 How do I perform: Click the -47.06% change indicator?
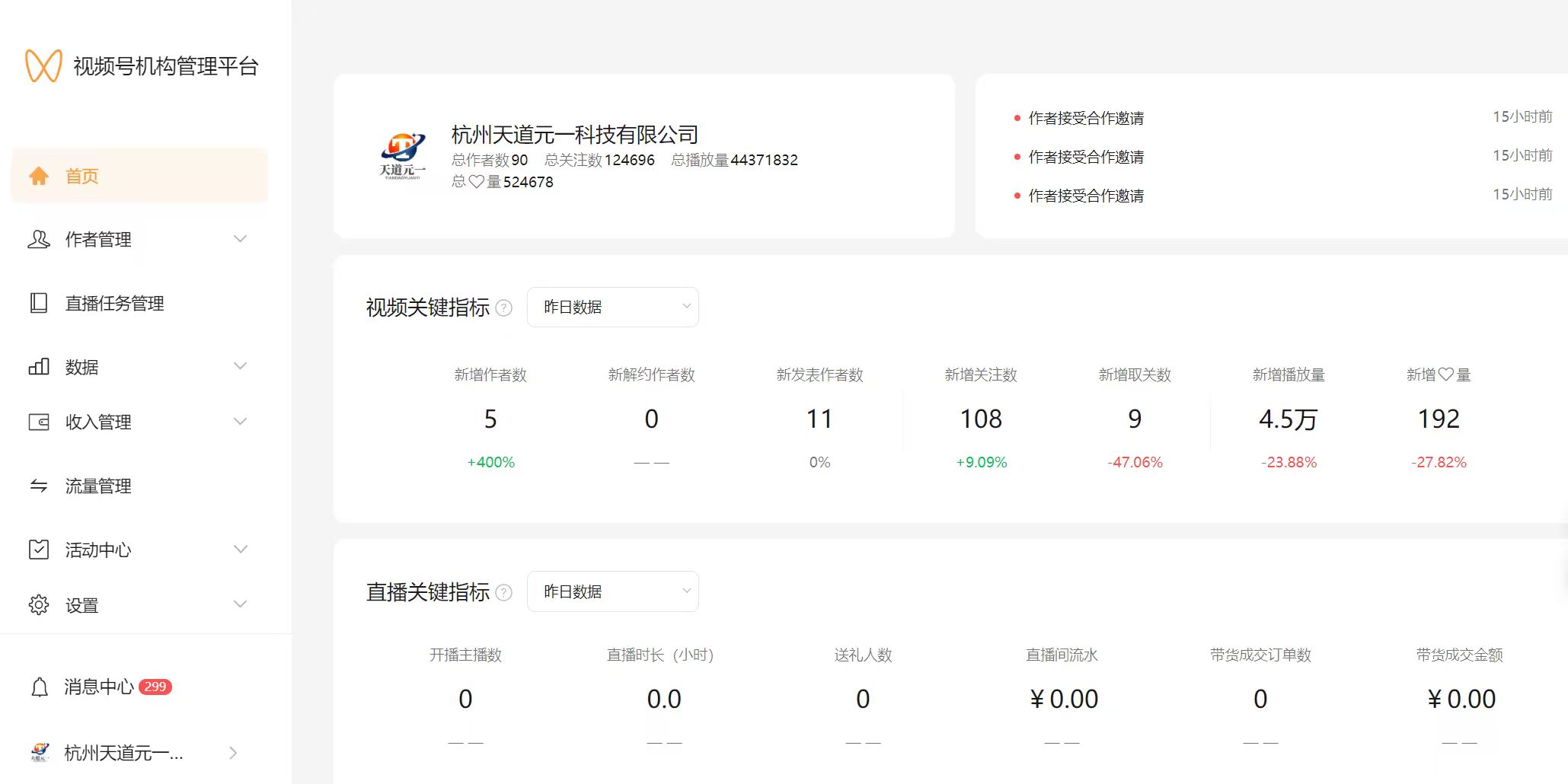click(1135, 462)
